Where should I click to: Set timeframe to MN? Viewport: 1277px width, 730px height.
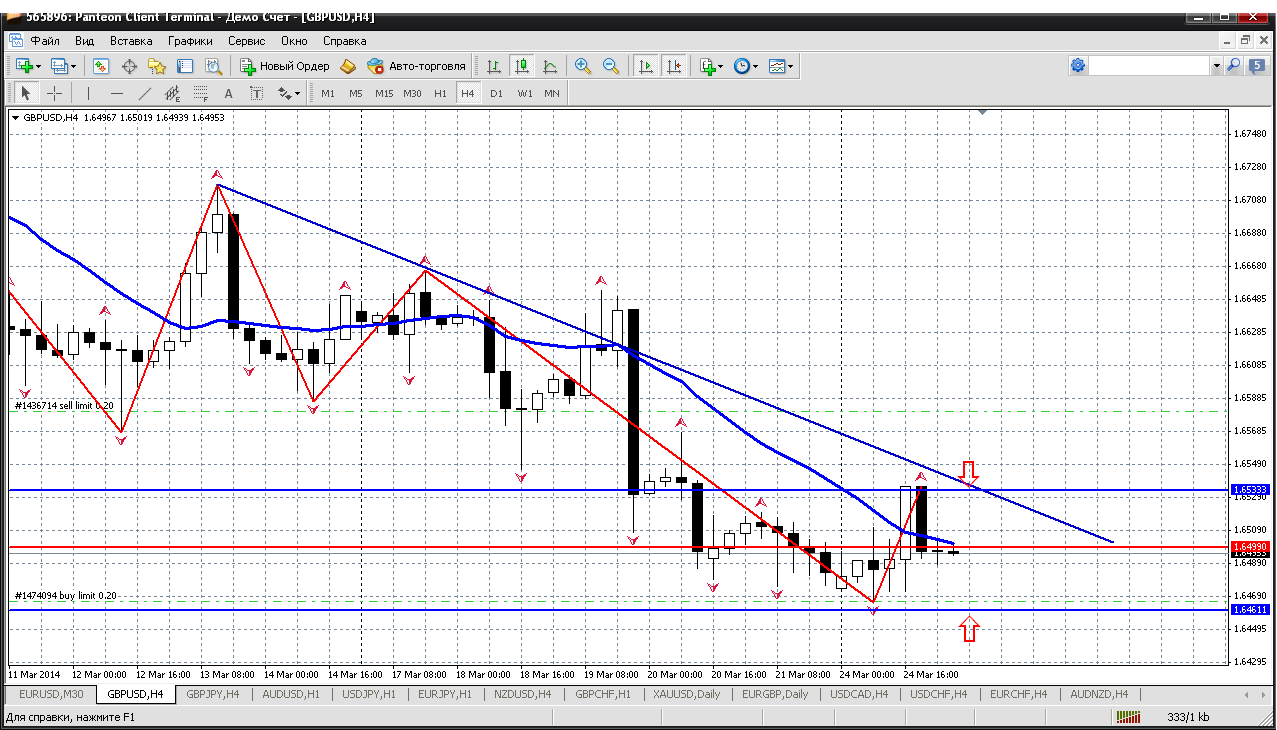[x=552, y=93]
